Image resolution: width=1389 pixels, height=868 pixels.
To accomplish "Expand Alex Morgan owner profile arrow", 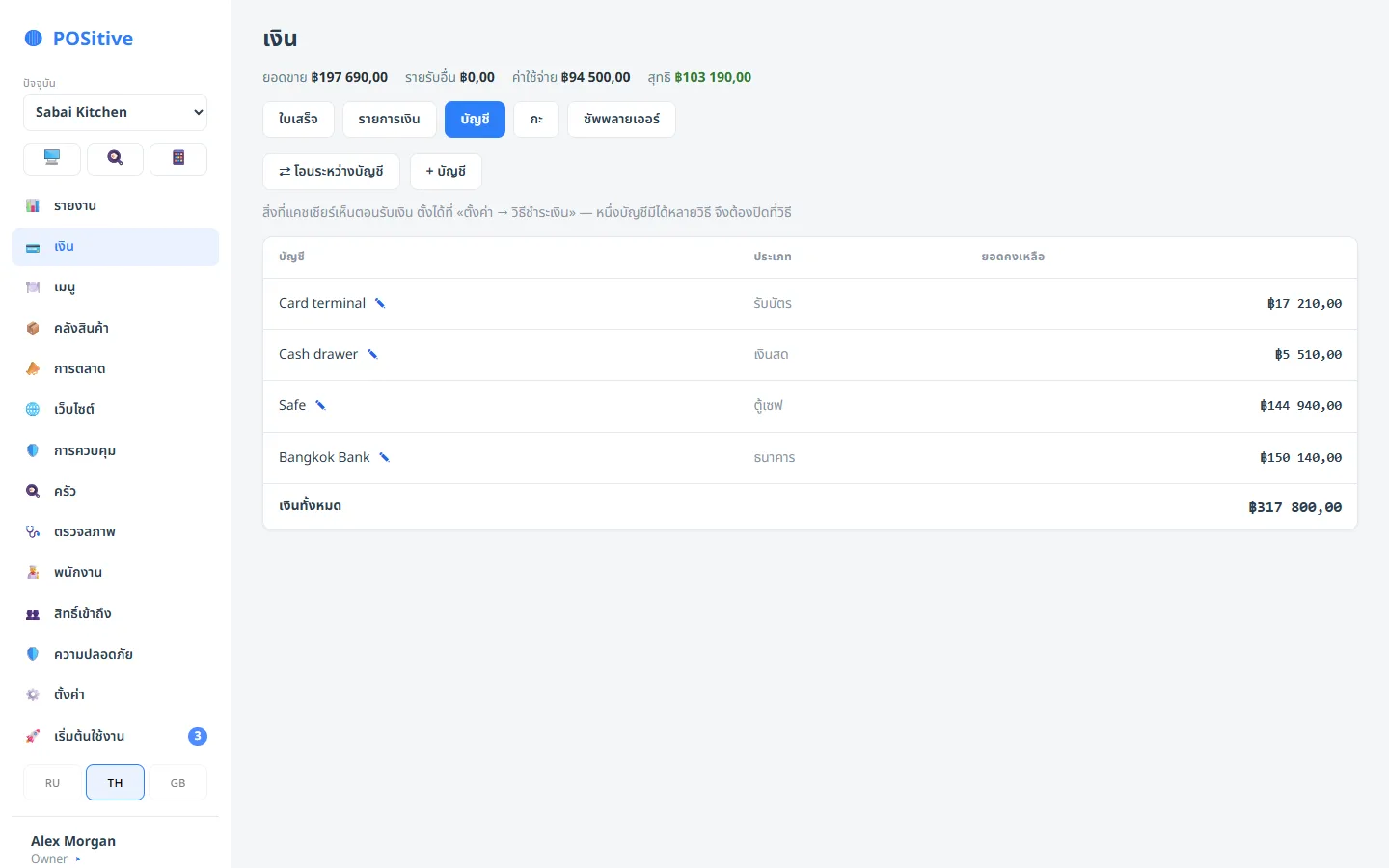I will click(x=78, y=859).
